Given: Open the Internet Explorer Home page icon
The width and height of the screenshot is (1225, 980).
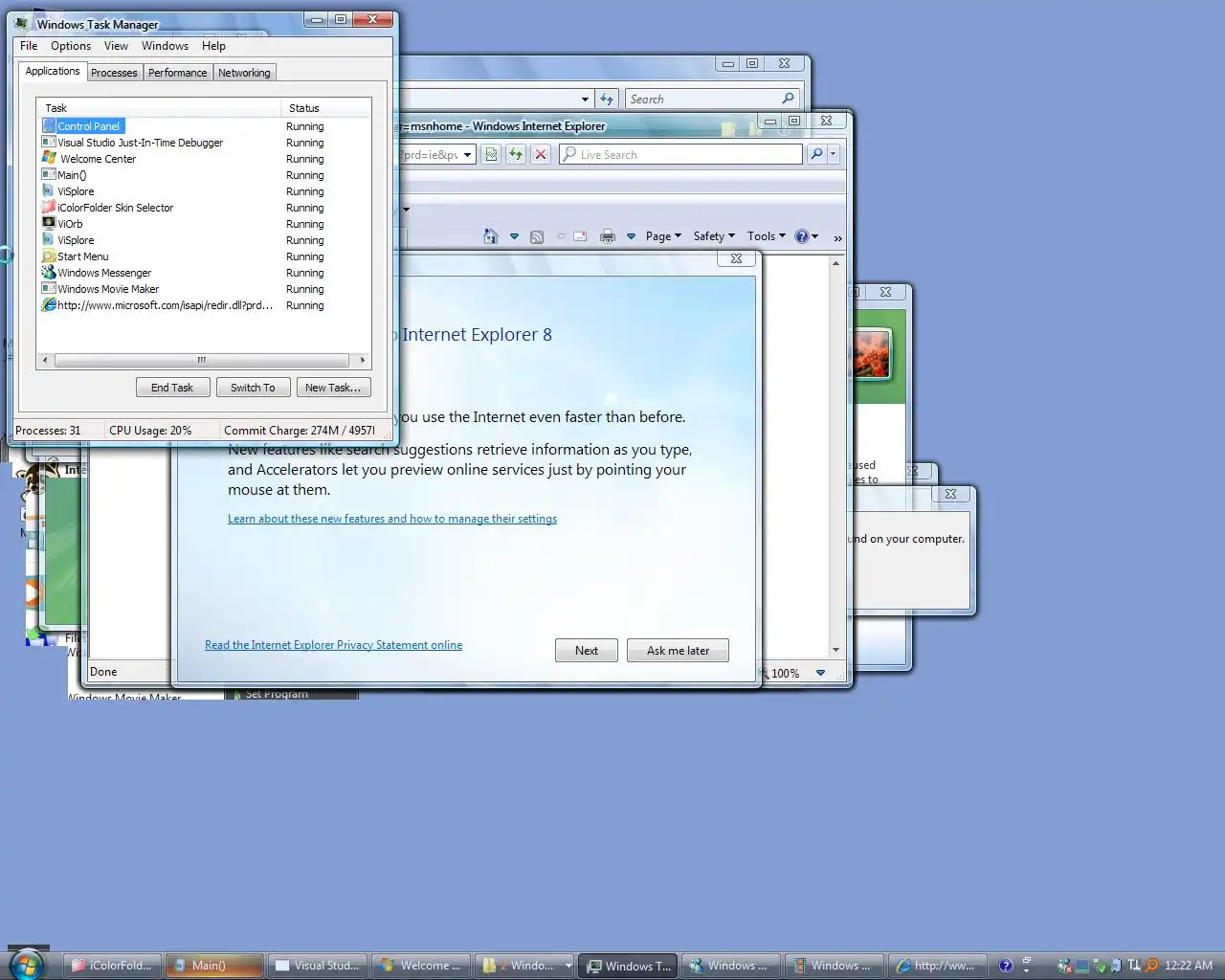Looking at the screenshot, I should pyautogui.click(x=491, y=236).
